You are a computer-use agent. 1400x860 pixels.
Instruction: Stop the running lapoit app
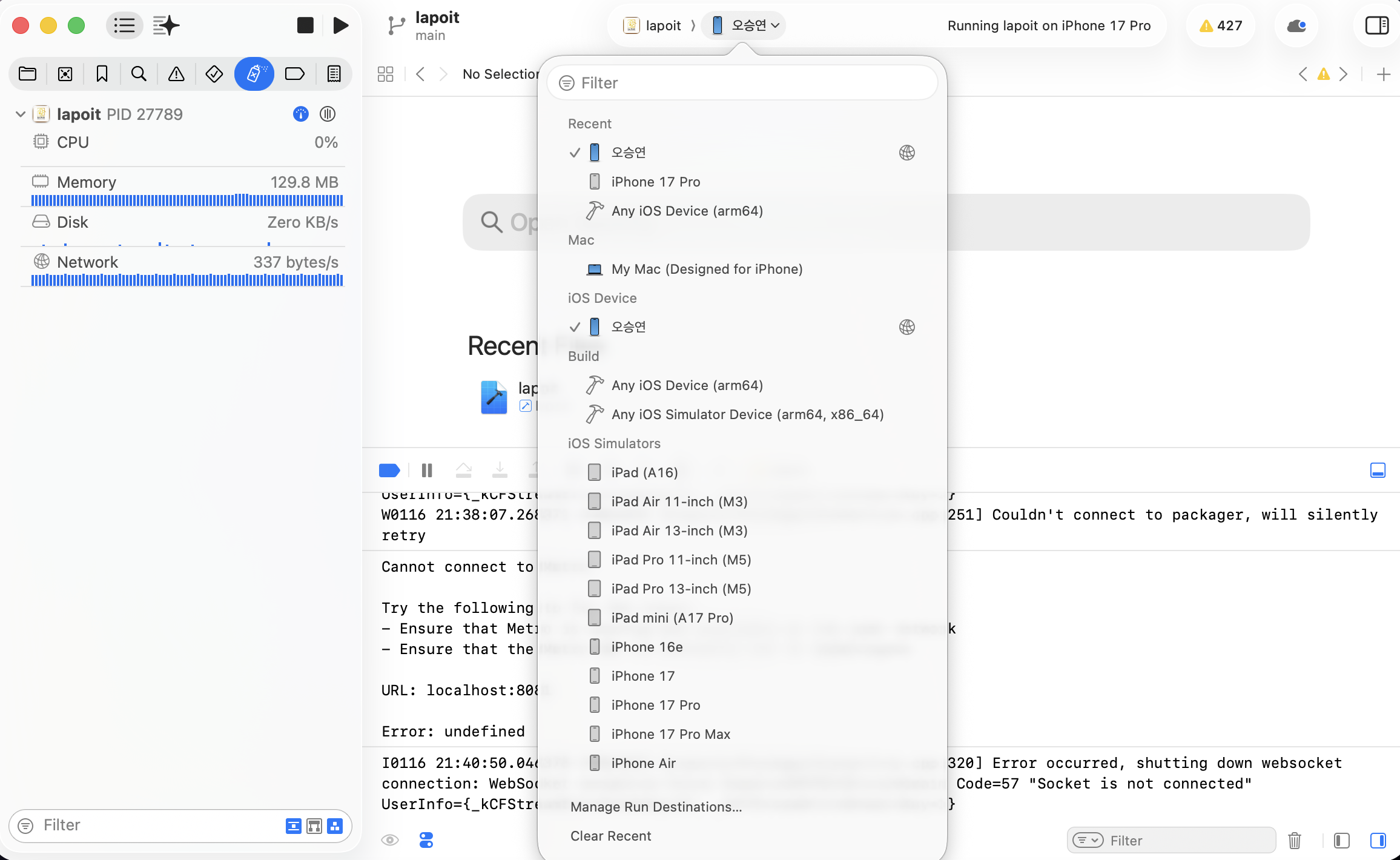305,25
